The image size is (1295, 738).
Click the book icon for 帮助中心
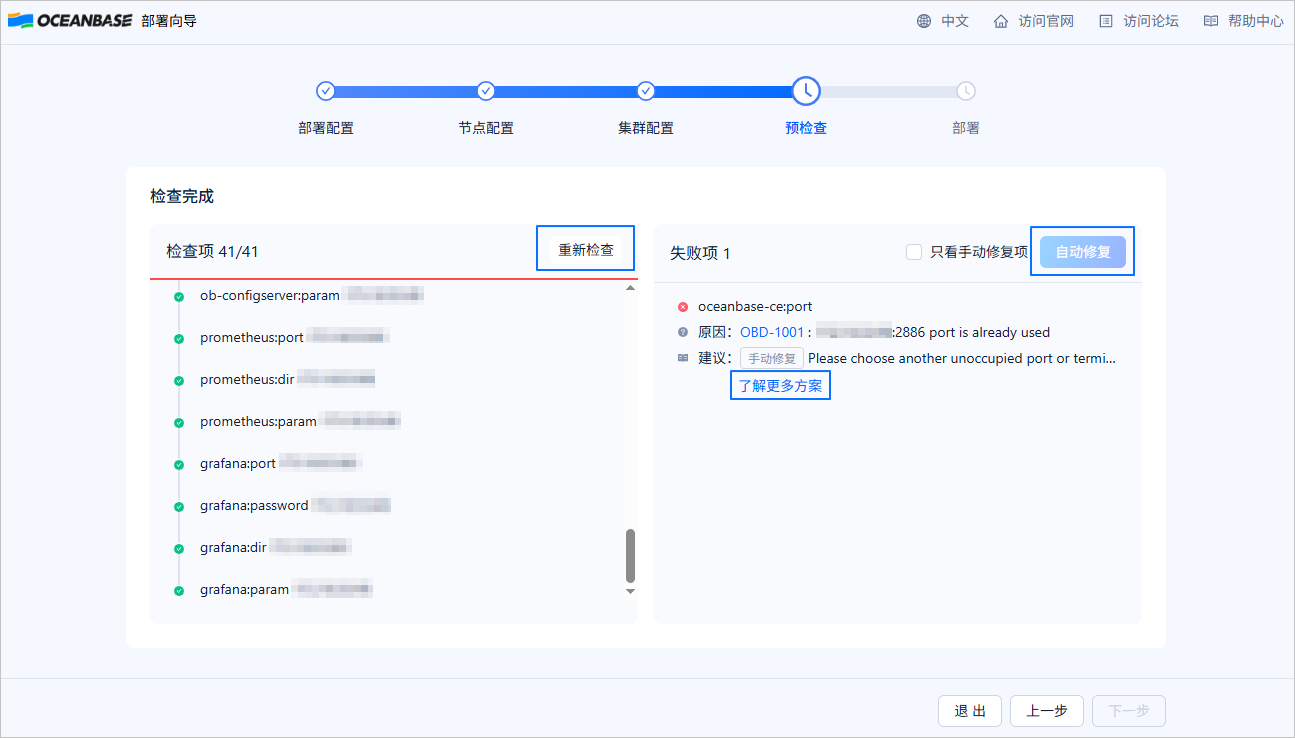pos(1211,21)
